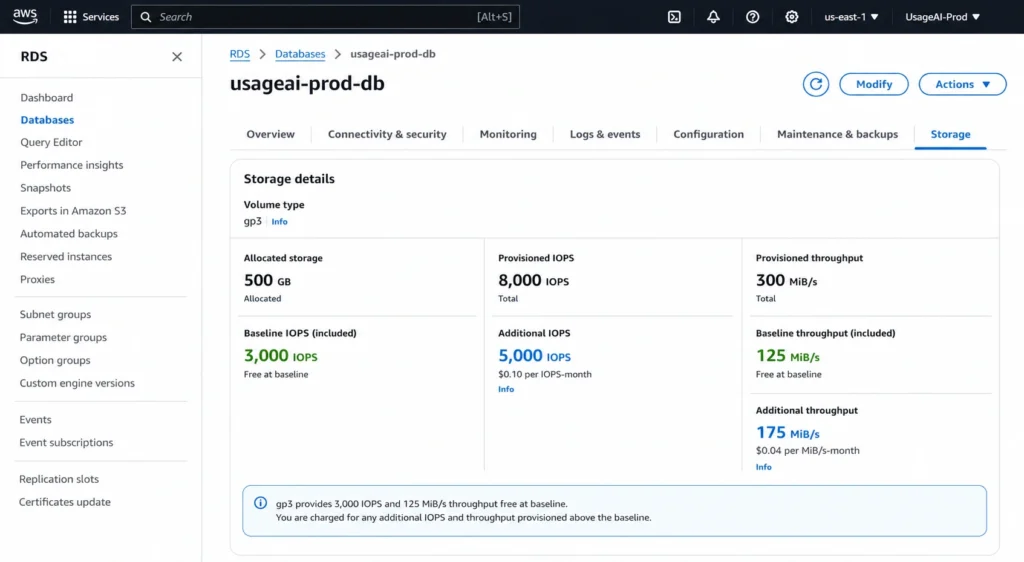This screenshot has height=562, width=1024.
Task: Open Event subscriptions in the sidebar
Action: pyautogui.click(x=66, y=443)
